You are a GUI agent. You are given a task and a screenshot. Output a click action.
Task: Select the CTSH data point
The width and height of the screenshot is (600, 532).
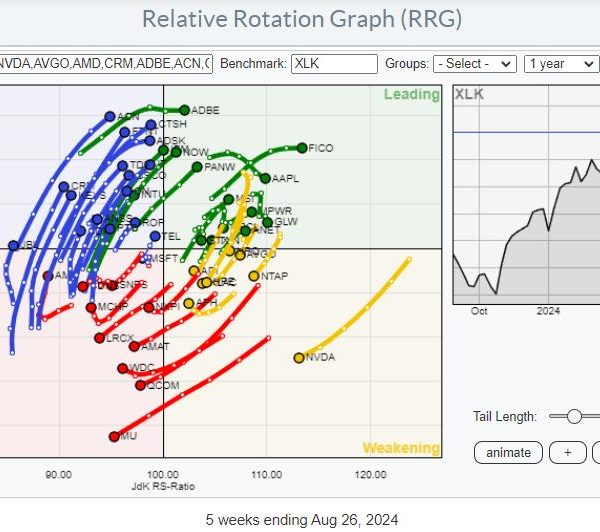(x=151, y=124)
